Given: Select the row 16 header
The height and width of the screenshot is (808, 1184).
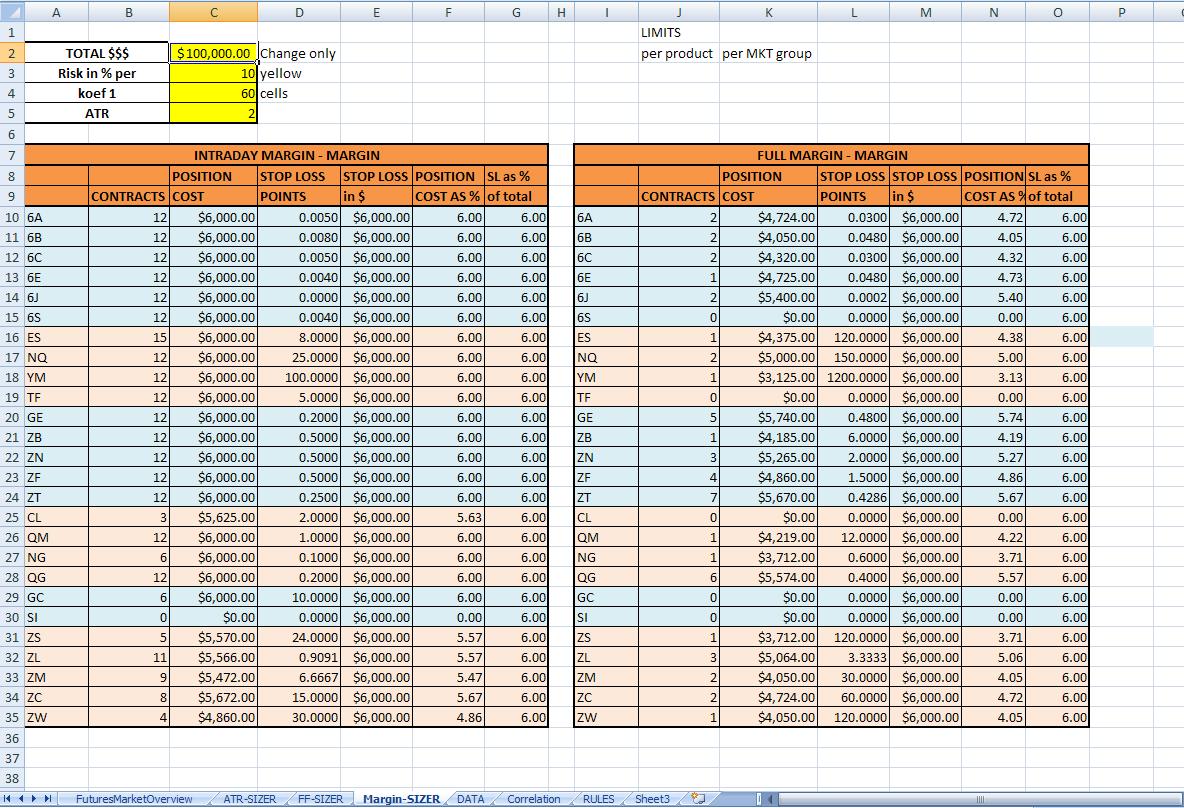Looking at the screenshot, I should 12,337.
